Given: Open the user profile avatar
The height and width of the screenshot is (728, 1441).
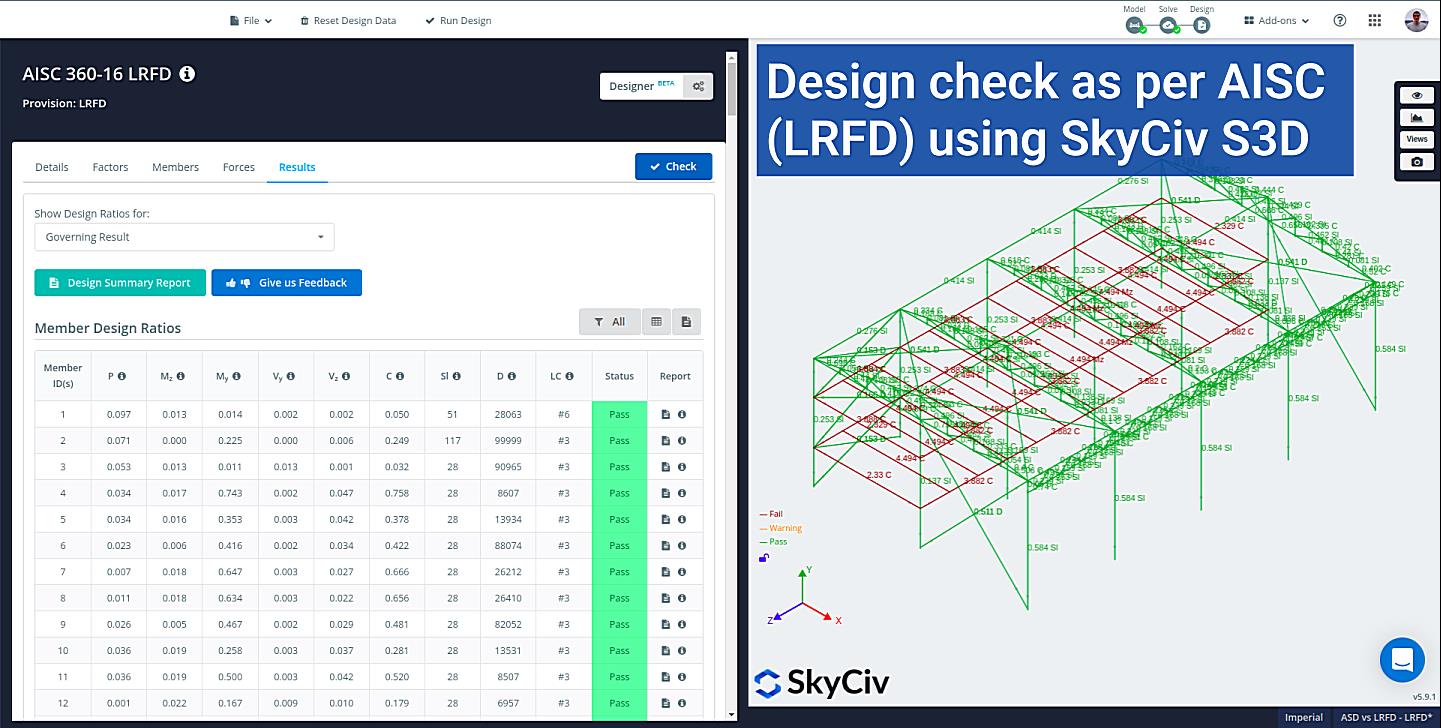Looking at the screenshot, I should [x=1416, y=20].
